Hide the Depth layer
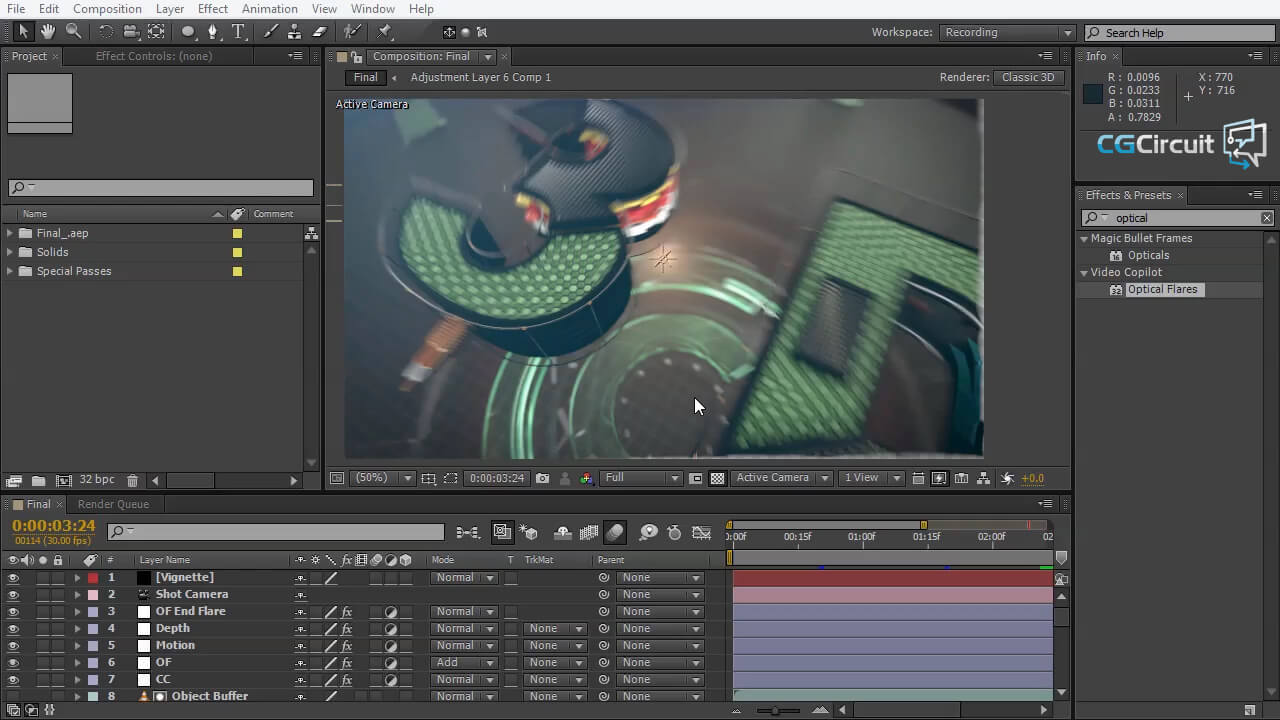Screen dimensions: 1280x720 click(x=12, y=628)
